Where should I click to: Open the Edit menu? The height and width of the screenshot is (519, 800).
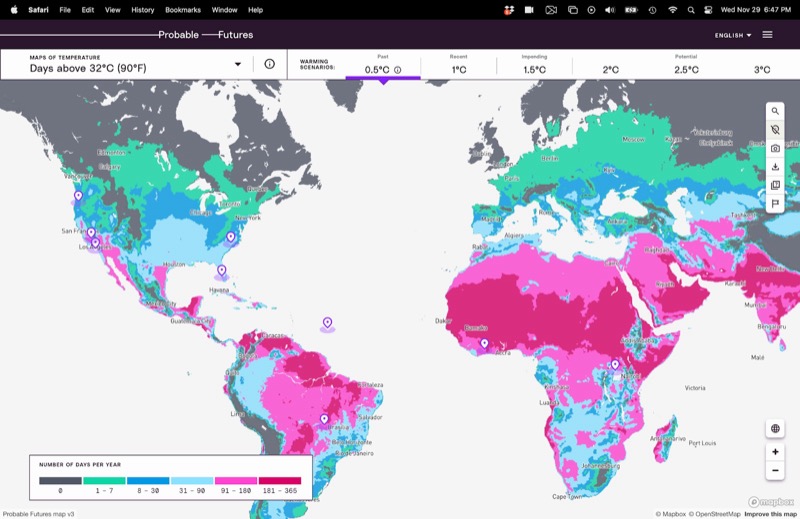(x=88, y=10)
